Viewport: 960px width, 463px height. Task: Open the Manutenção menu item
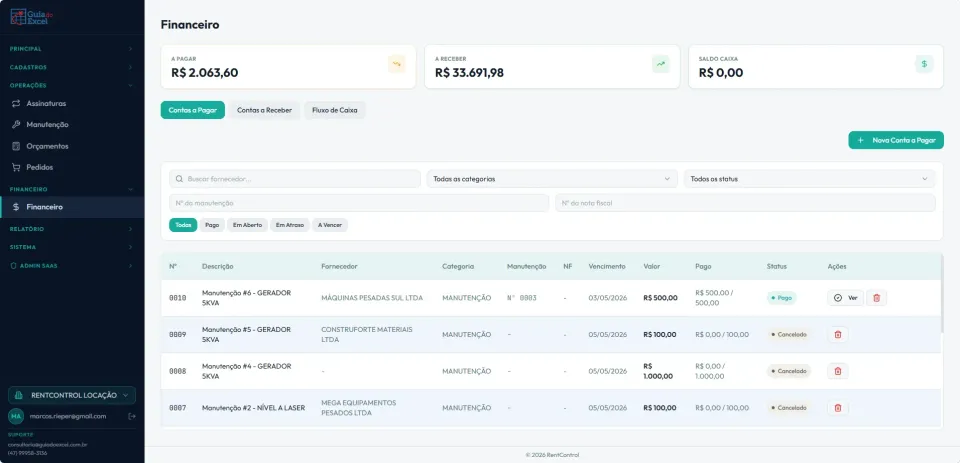coord(72,124)
